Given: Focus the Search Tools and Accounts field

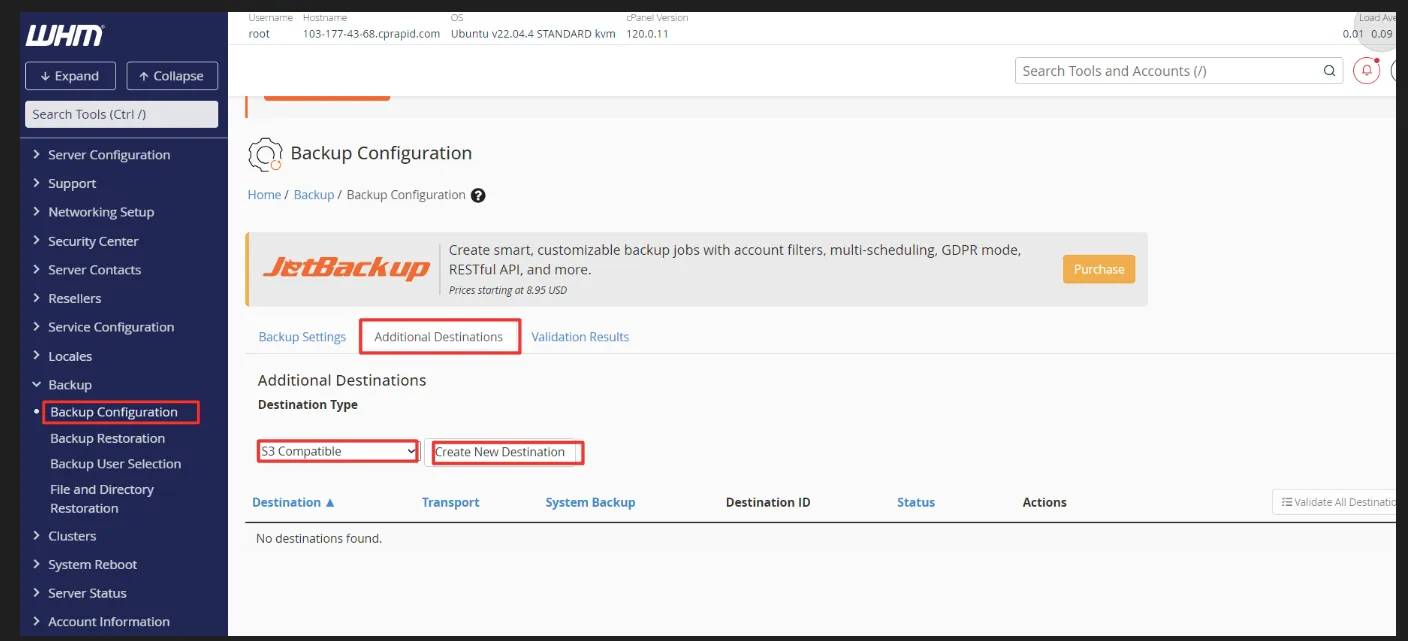Looking at the screenshot, I should tap(1179, 71).
